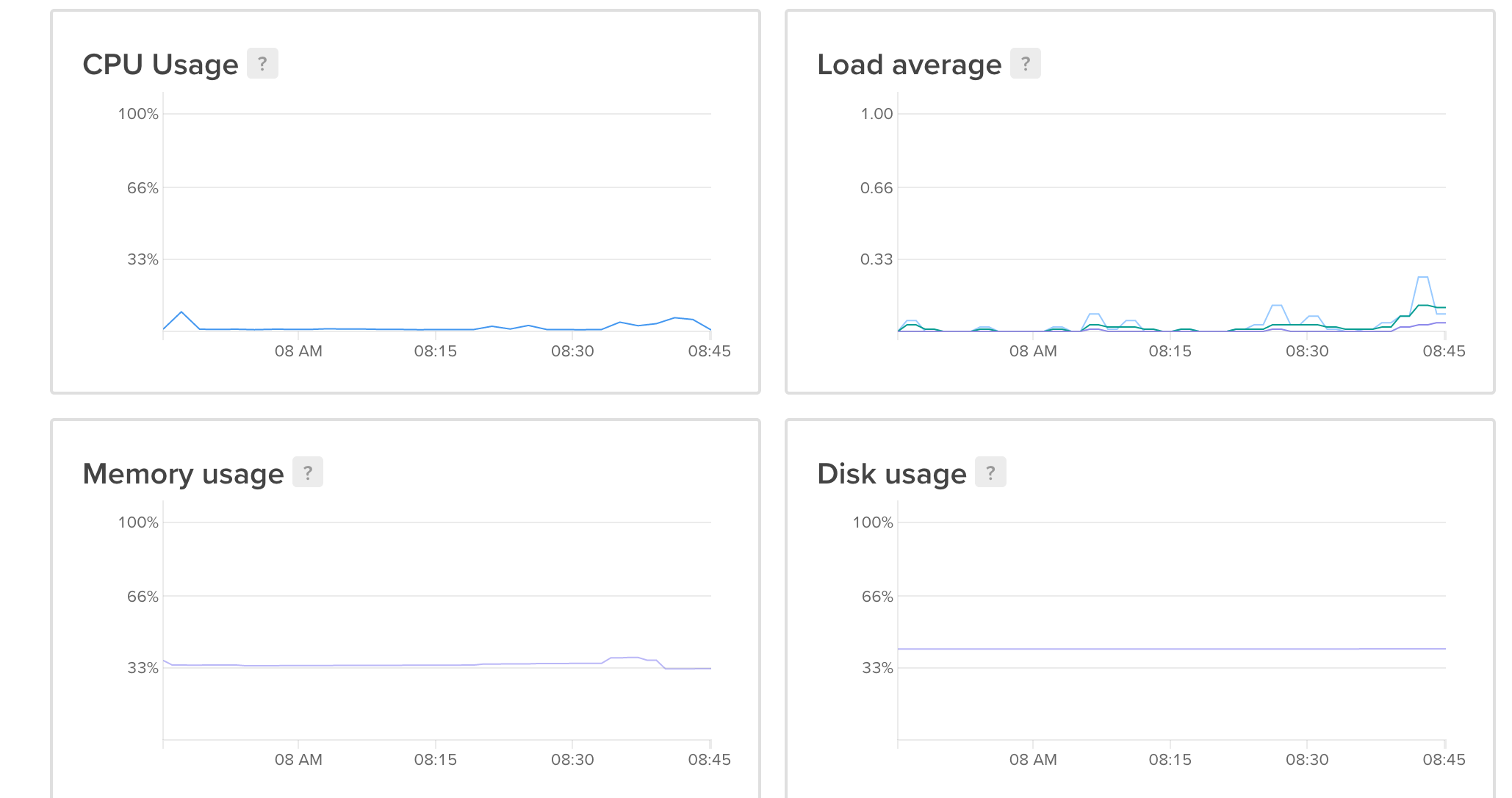Click the 0.66 axis label on Load chart
Image resolution: width=1512 pixels, height=798 pixels.
pyautogui.click(x=876, y=187)
